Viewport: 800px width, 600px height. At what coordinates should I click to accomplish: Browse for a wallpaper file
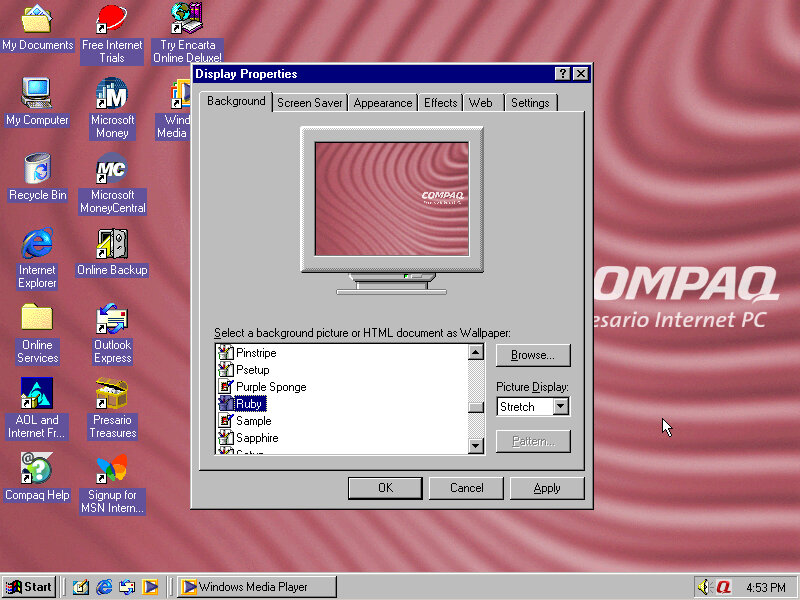(532, 355)
